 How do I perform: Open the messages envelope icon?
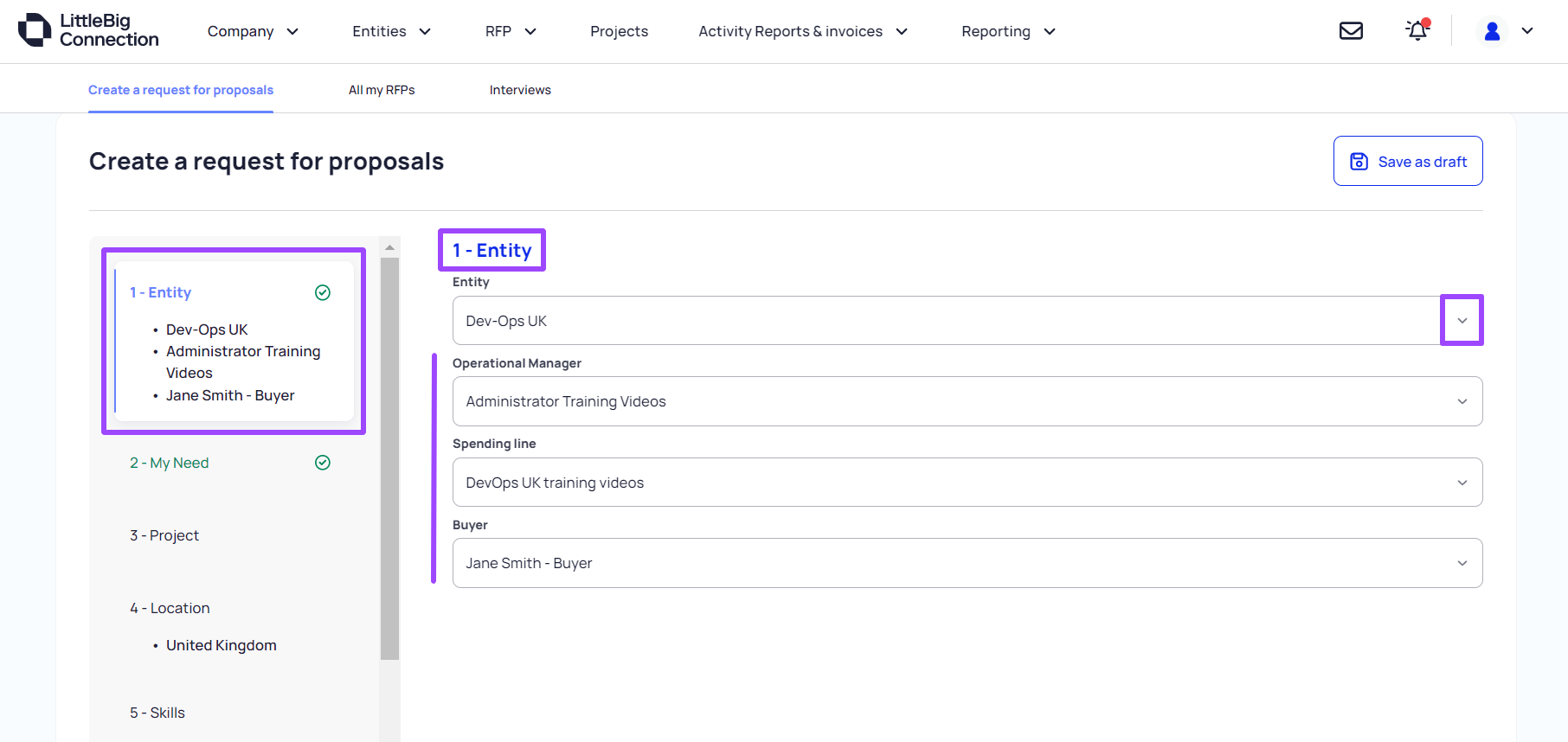click(1351, 31)
